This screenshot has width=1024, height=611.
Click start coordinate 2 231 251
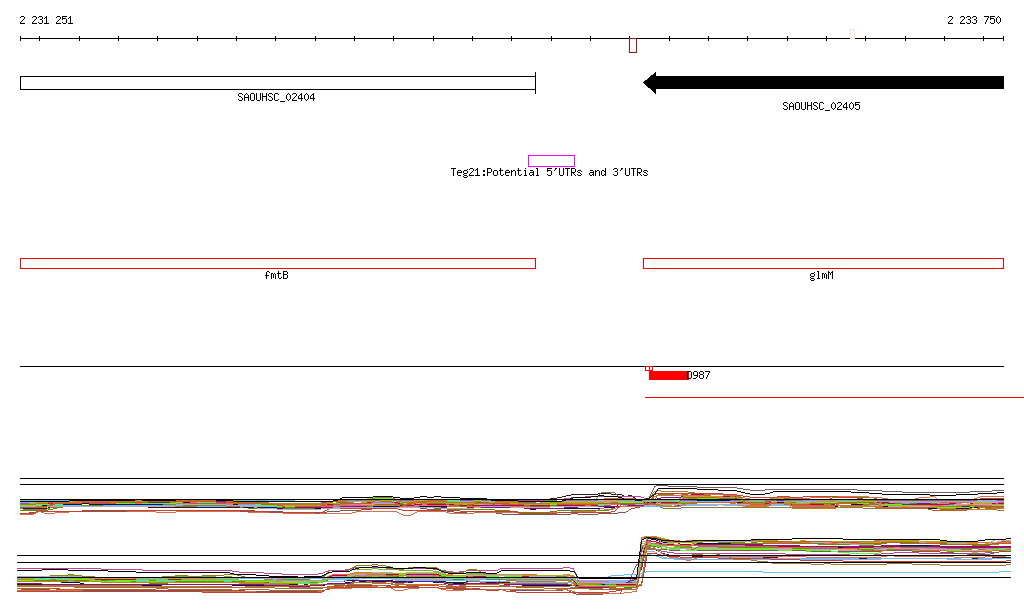[46, 20]
